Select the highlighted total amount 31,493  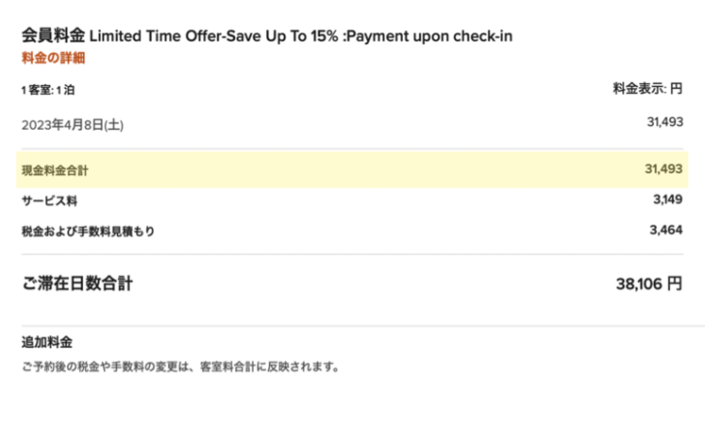point(663,169)
